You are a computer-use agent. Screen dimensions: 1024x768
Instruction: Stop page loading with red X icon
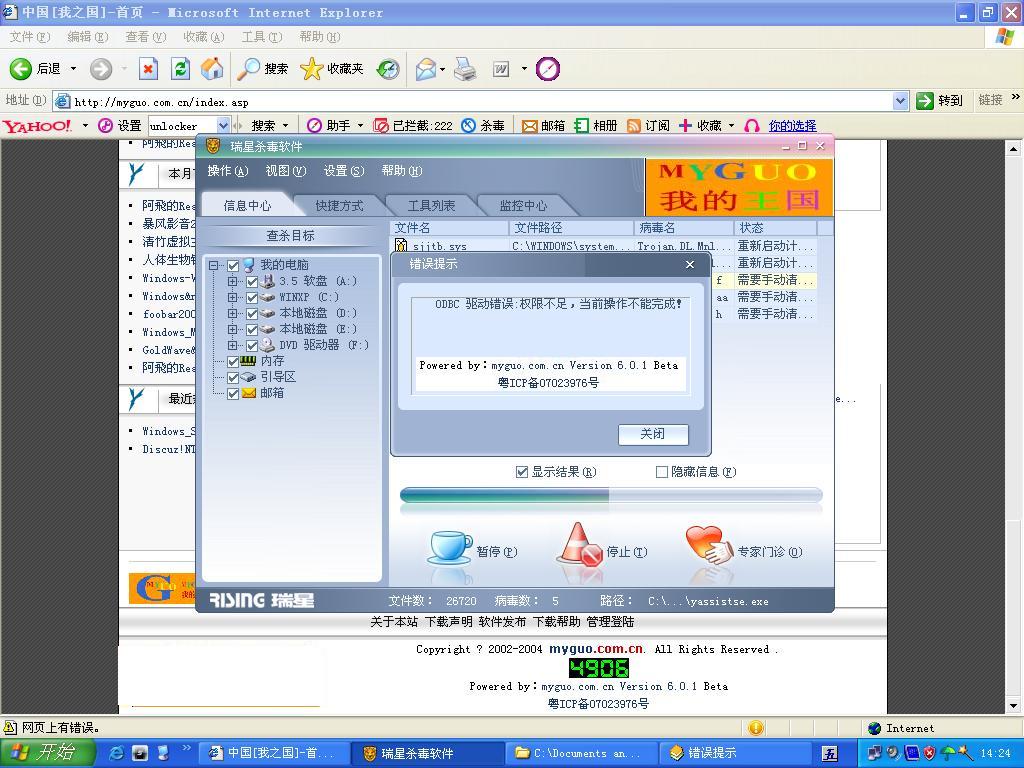click(148, 69)
